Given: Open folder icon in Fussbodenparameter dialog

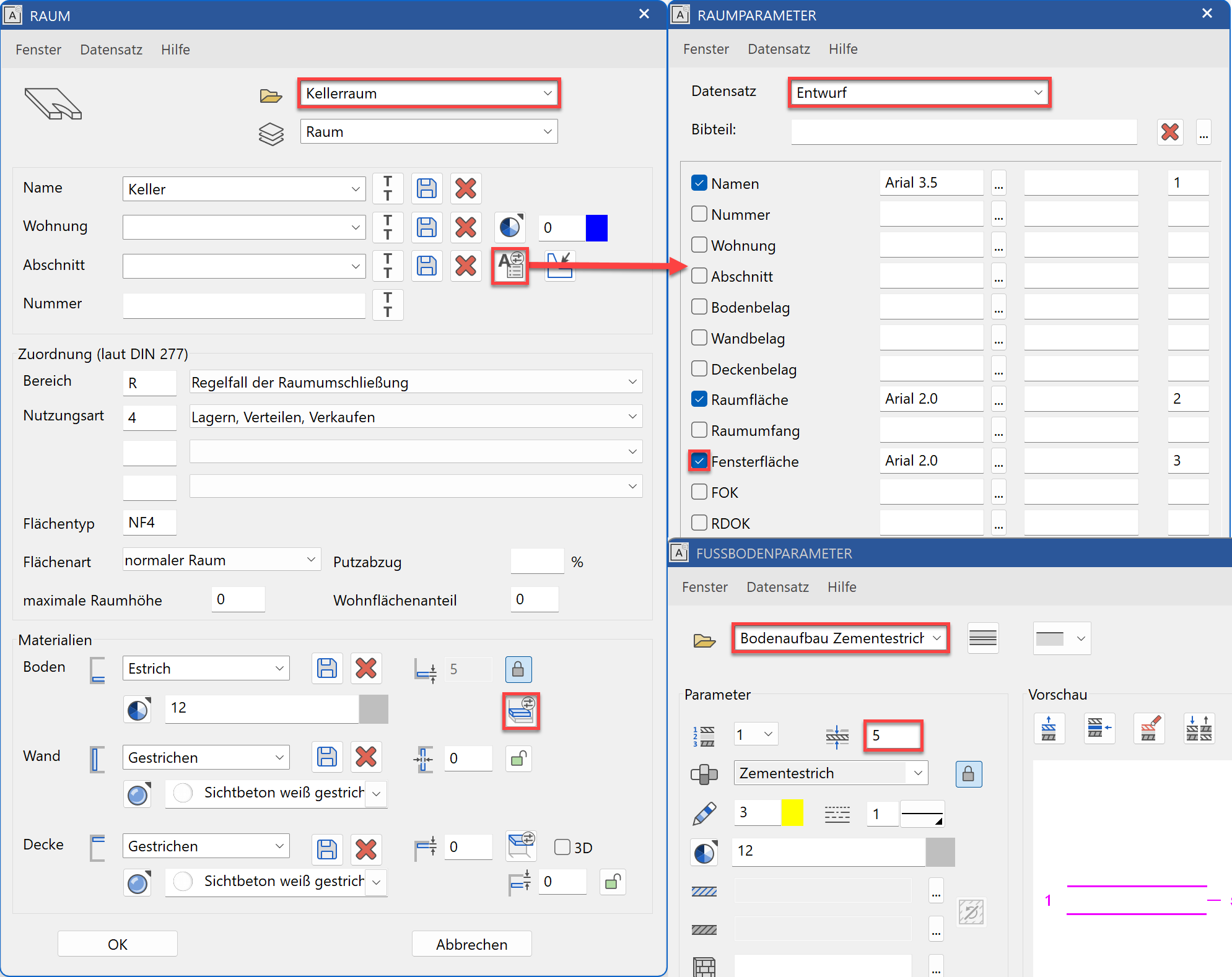Looking at the screenshot, I should click(704, 640).
